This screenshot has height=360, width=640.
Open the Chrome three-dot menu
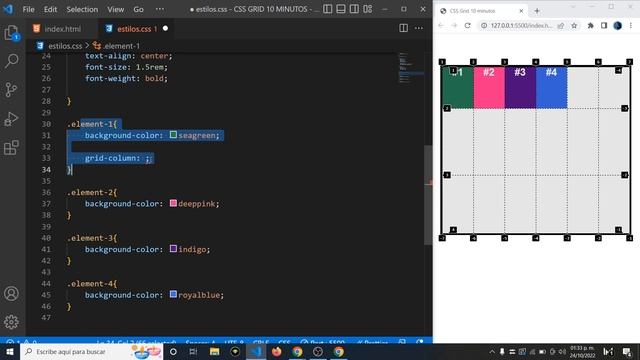pos(631,25)
